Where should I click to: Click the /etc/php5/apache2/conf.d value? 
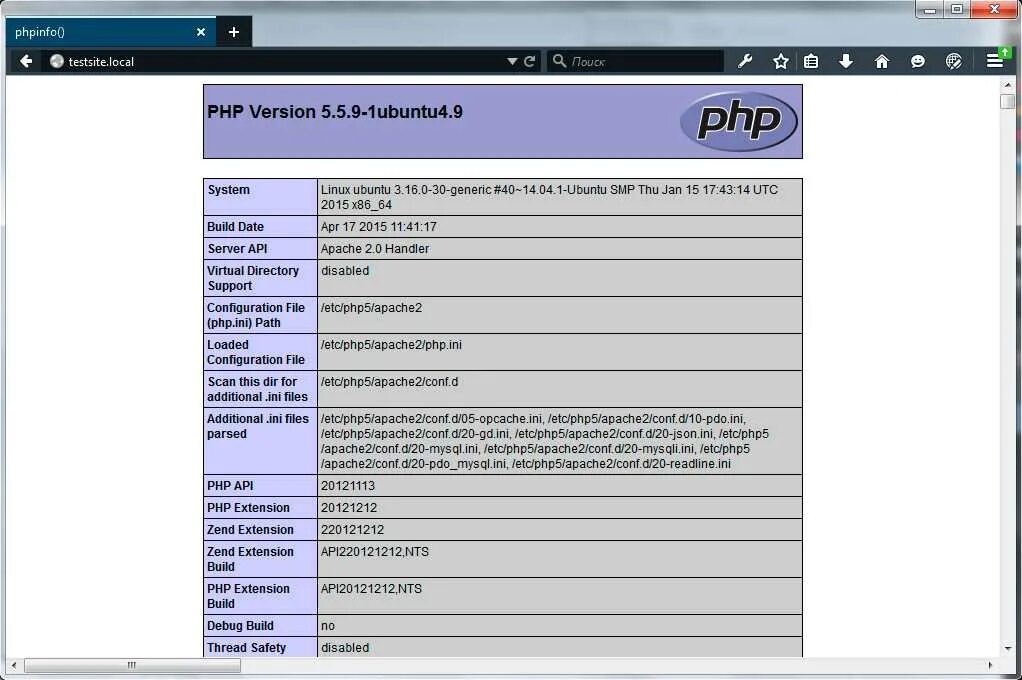pyautogui.click(x=389, y=382)
